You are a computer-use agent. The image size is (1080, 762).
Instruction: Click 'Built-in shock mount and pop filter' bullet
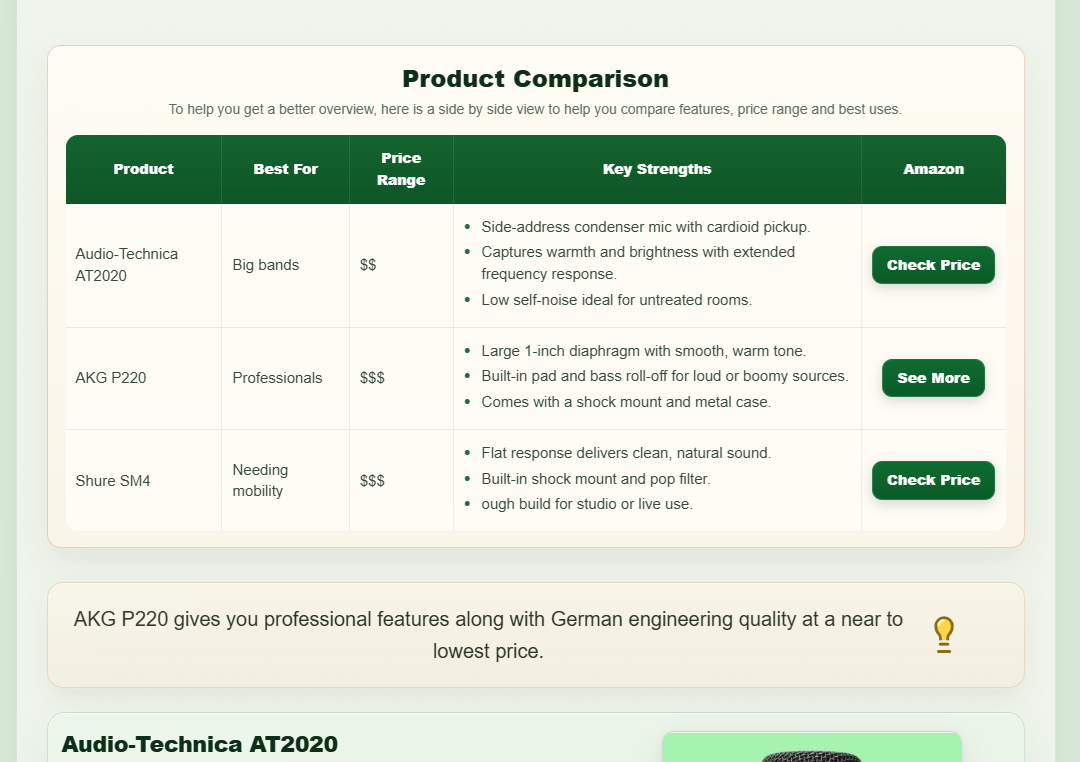point(596,480)
